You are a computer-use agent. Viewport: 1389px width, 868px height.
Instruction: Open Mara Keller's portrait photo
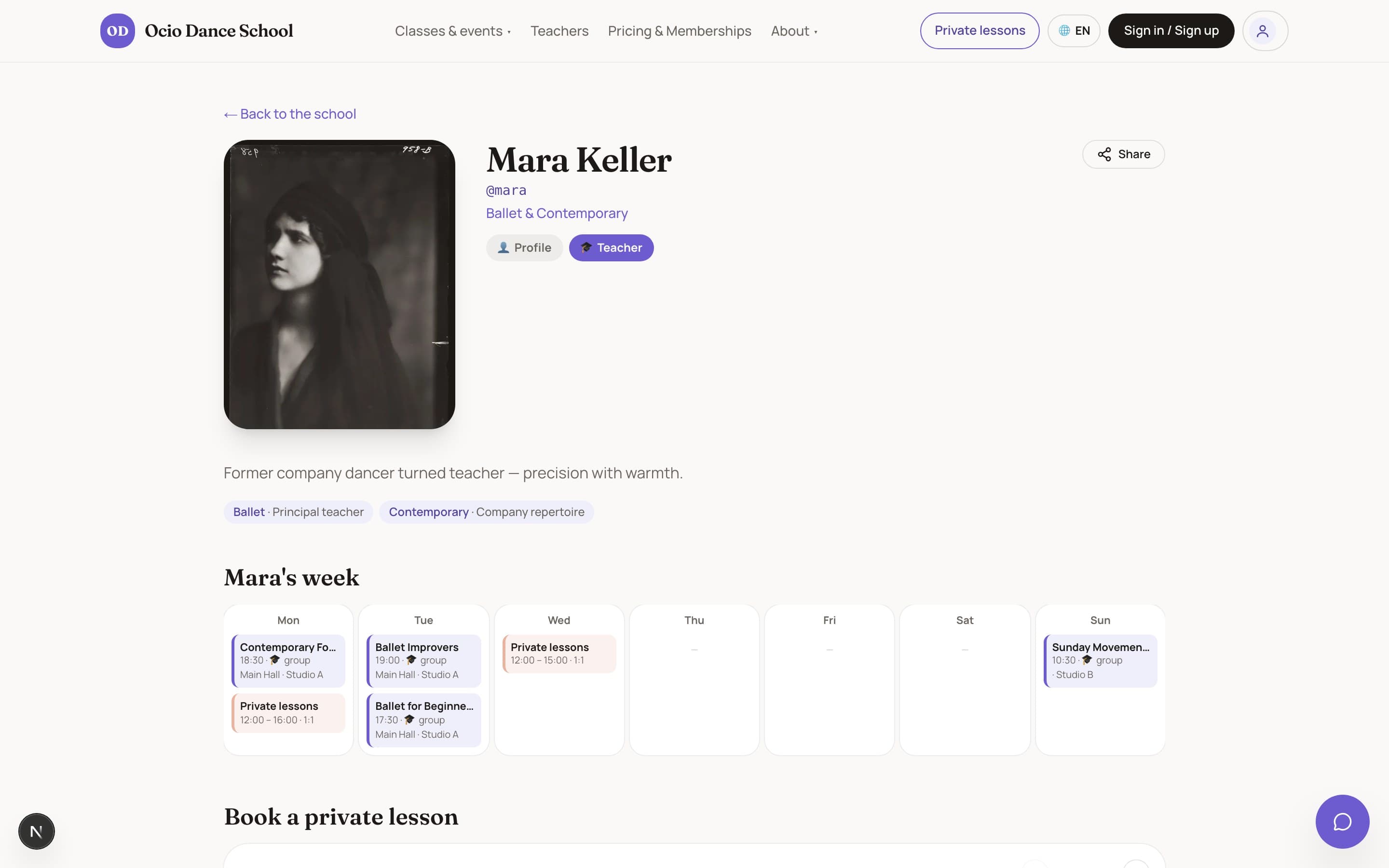pos(339,285)
